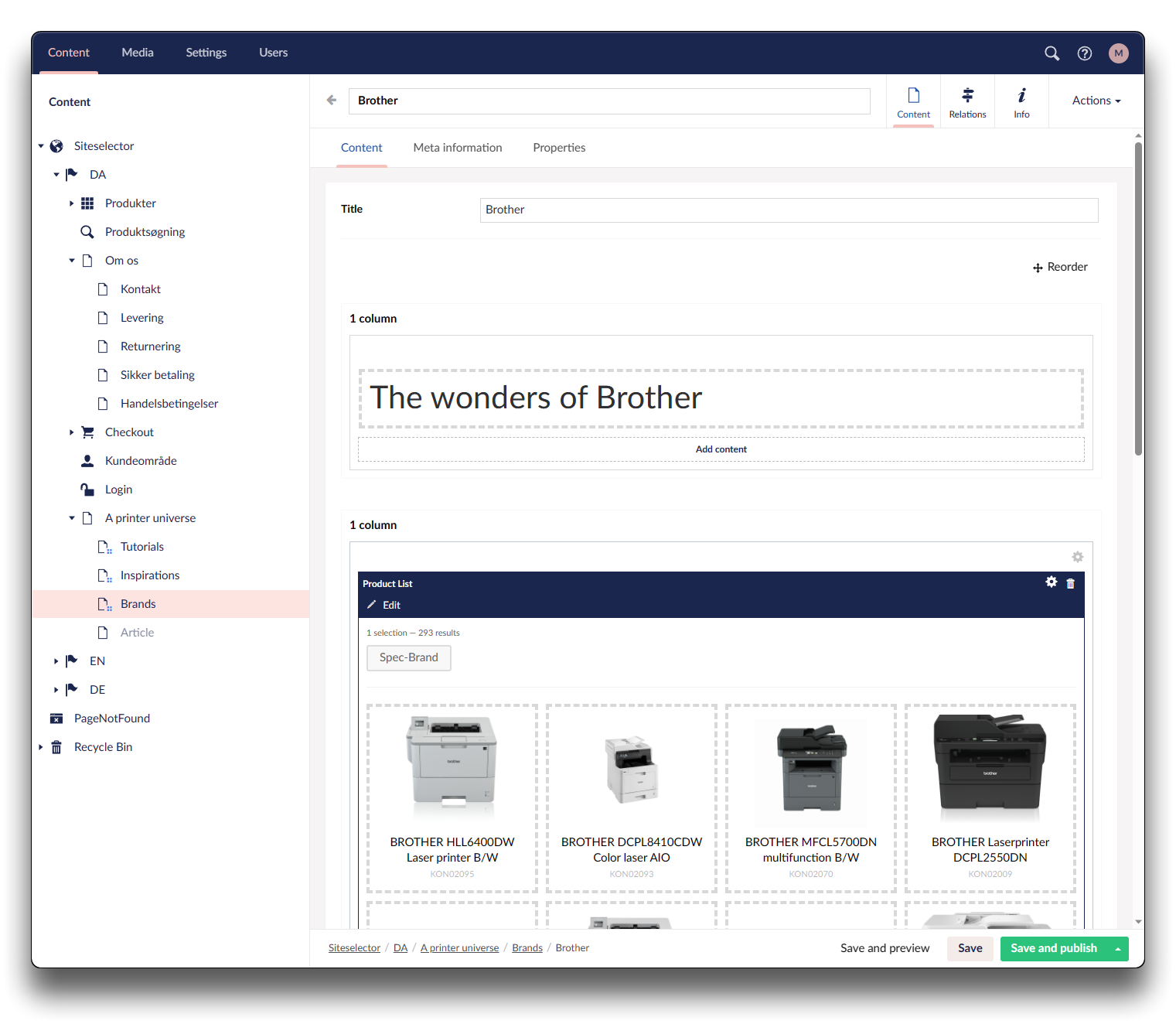Click the back arrow beside the name field

tap(332, 101)
